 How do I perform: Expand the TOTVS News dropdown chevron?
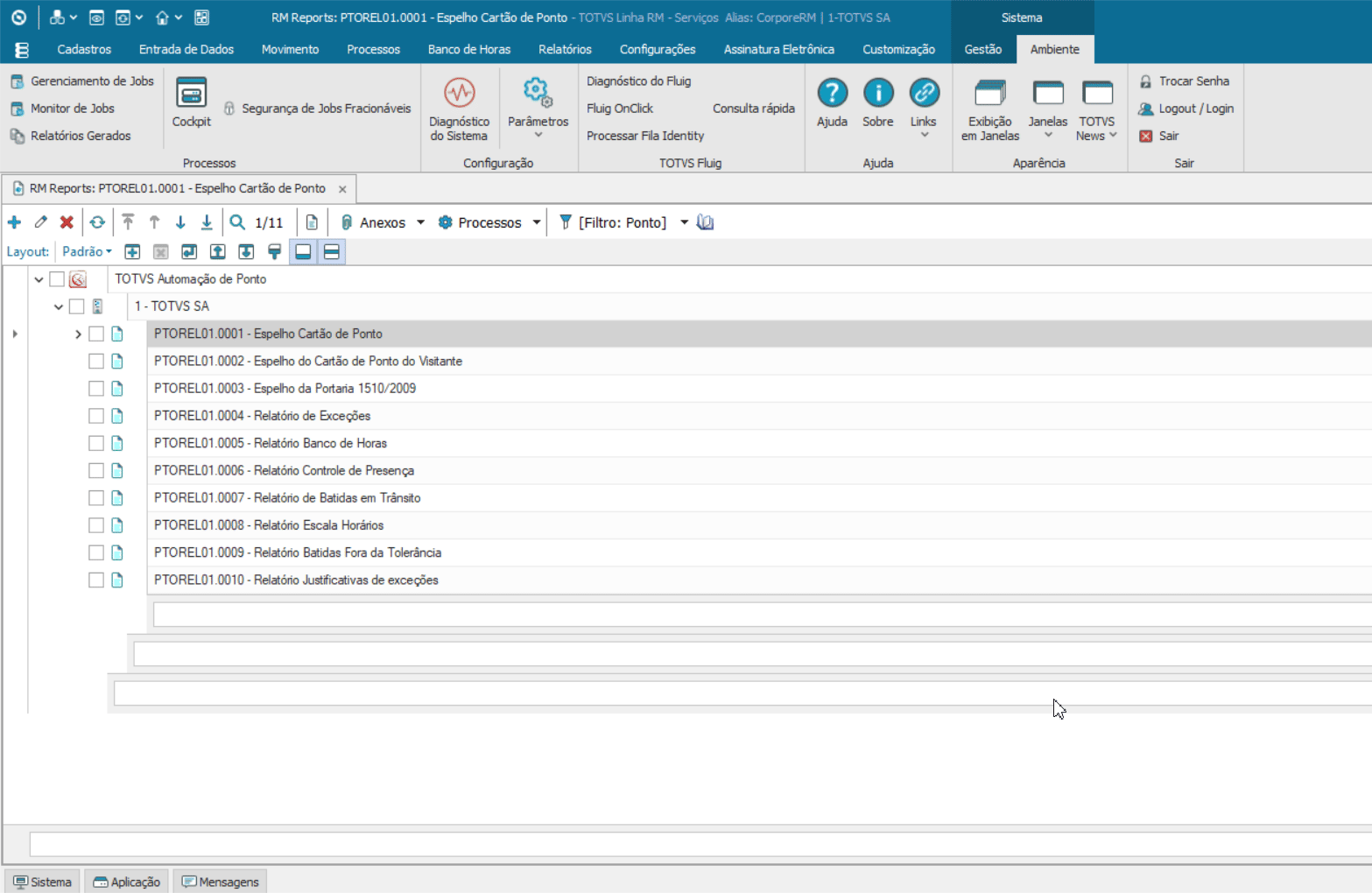tap(1113, 135)
